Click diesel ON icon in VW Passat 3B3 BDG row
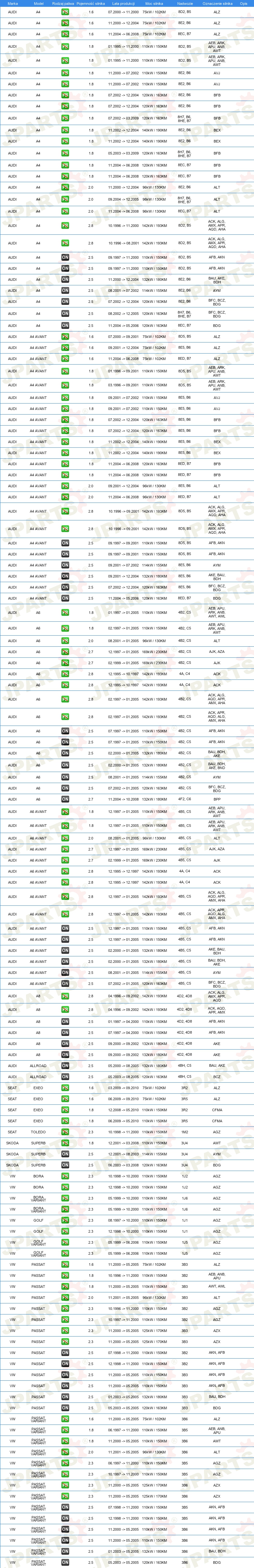This screenshot has height=1568, width=254. 65,1408
